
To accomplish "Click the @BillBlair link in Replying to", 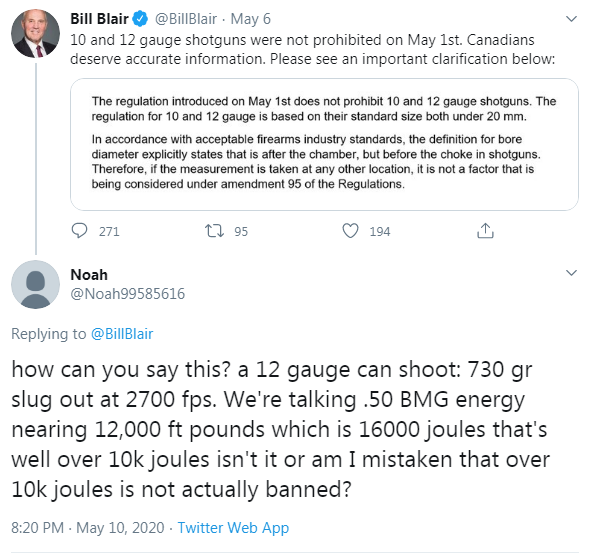I will click(x=122, y=334).
